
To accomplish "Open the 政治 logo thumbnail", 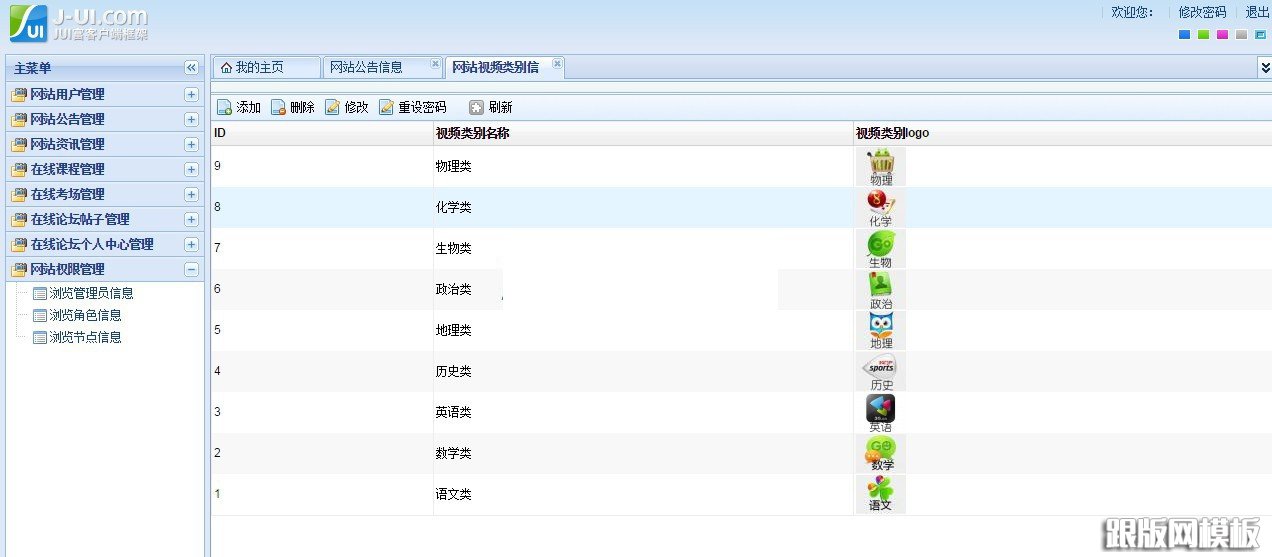I will [x=881, y=290].
